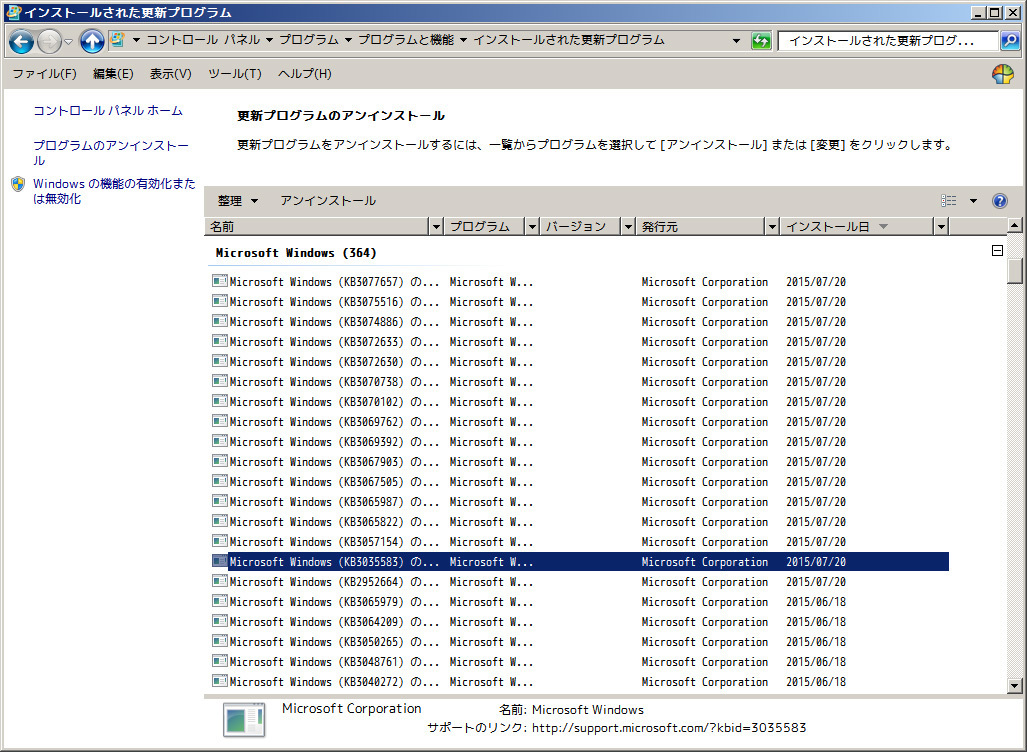1027x752 pixels.
Task: Select the KB3048761 update row
Action: pyautogui.click(x=580, y=662)
